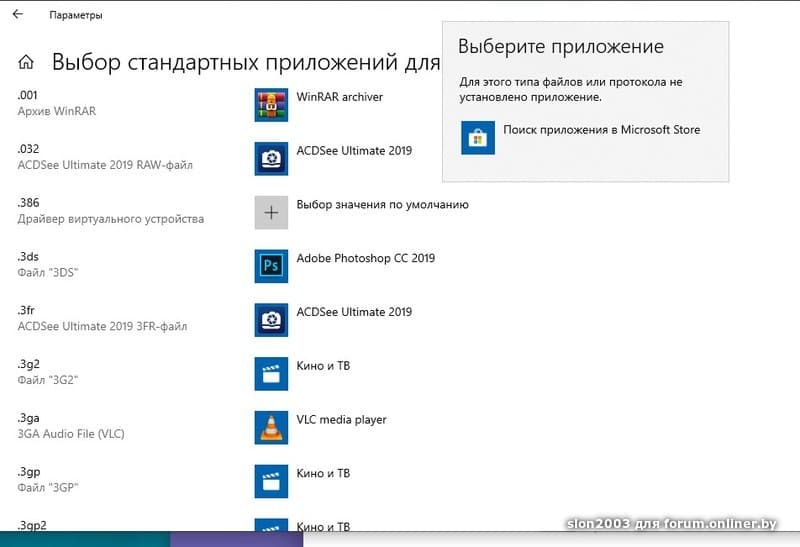Click the .001 extension text
The height and width of the screenshot is (547, 800).
click(x=28, y=95)
